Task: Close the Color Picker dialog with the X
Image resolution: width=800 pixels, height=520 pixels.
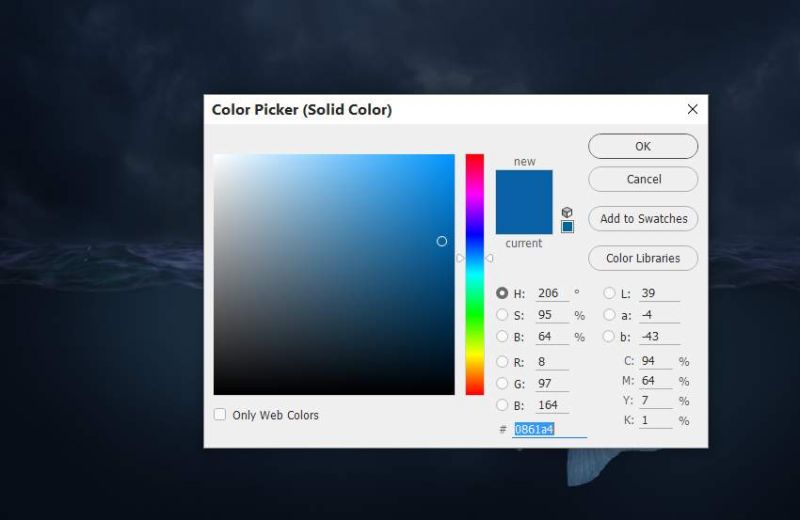Action: [692, 109]
